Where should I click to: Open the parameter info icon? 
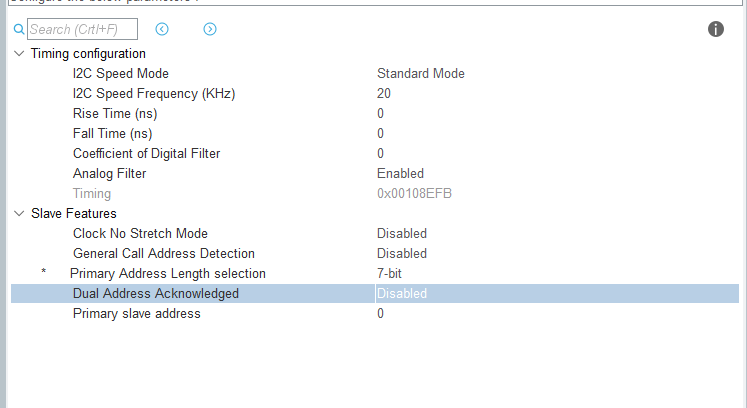pos(716,29)
